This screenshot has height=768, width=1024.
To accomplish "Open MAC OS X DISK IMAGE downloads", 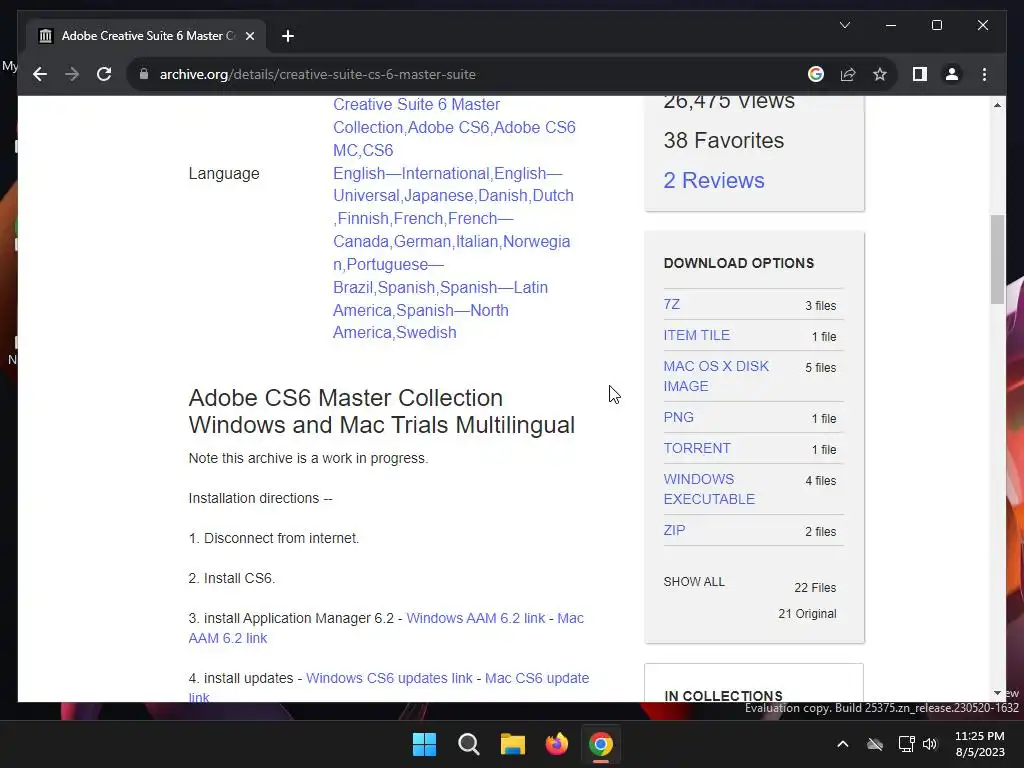I will (716, 376).
